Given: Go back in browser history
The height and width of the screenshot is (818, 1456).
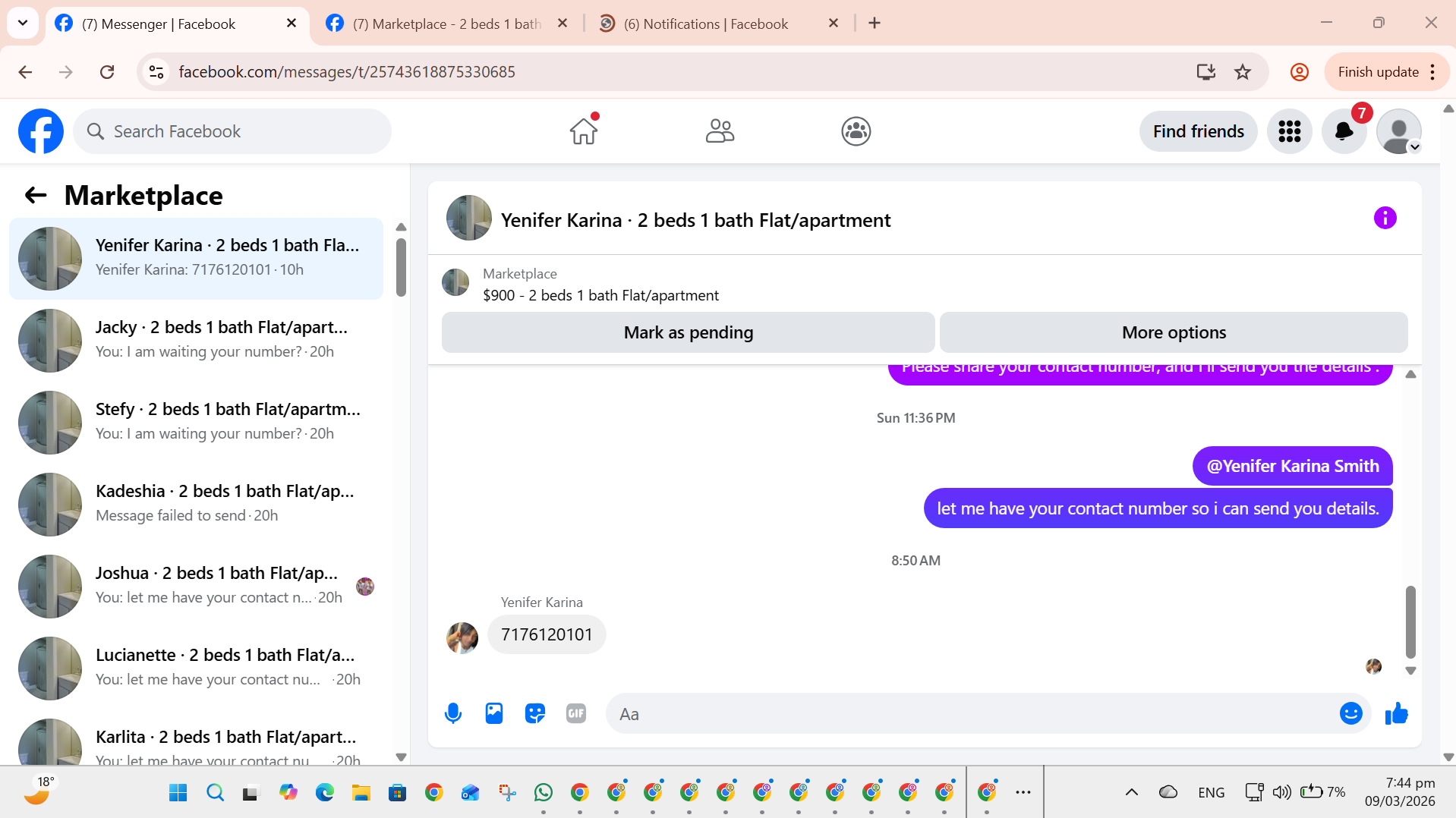Looking at the screenshot, I should [25, 72].
